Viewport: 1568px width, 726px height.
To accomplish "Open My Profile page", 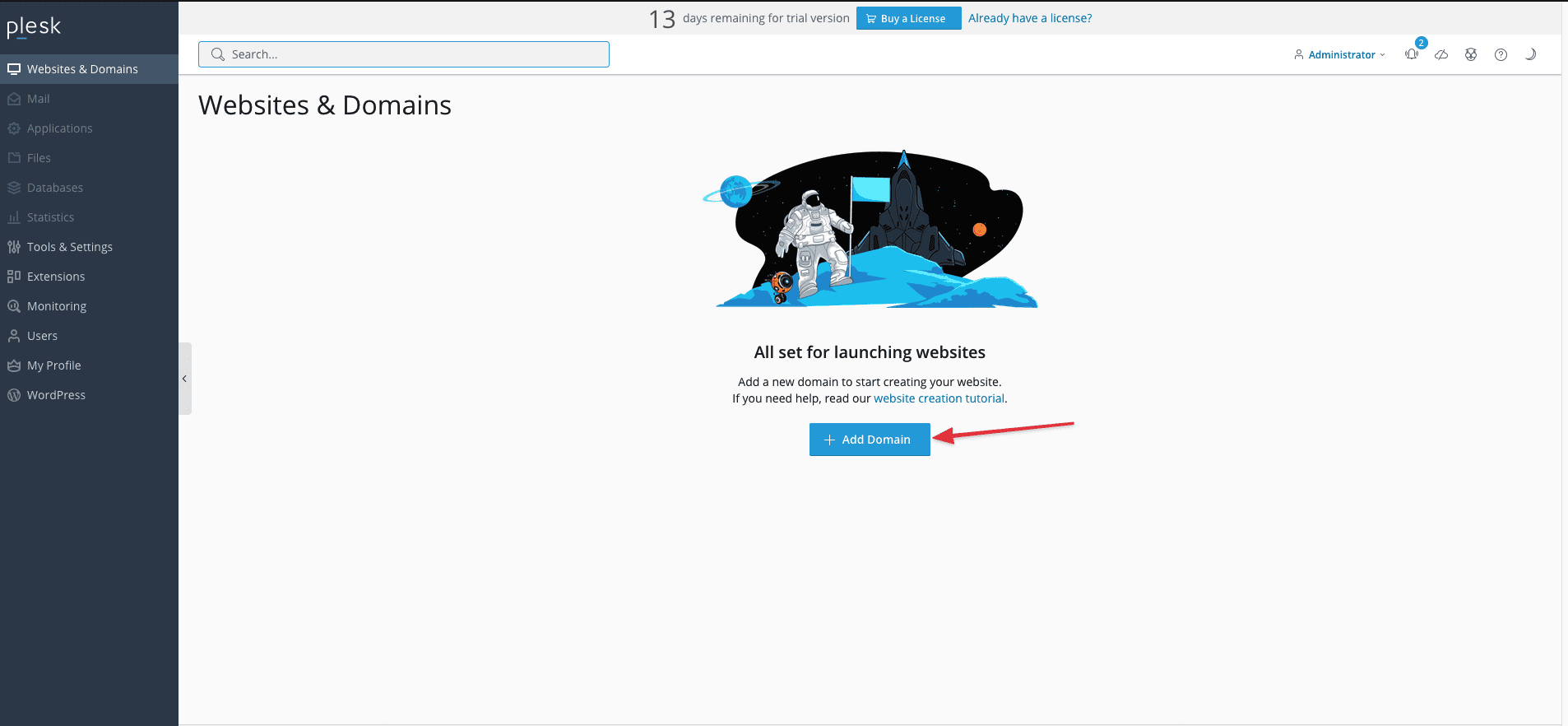I will coord(53,365).
